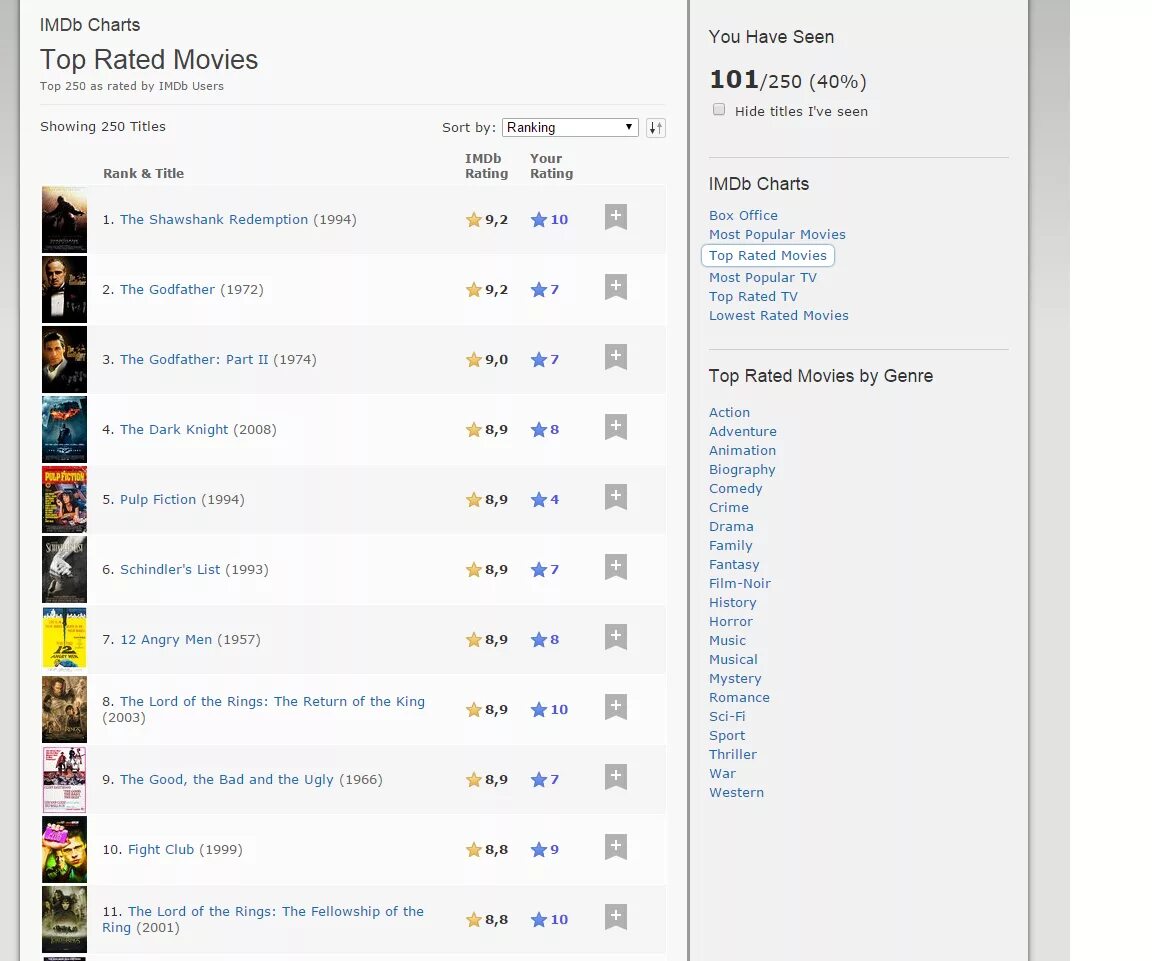Click your rating for The Good, the Bad and the Ugly

pos(545,780)
